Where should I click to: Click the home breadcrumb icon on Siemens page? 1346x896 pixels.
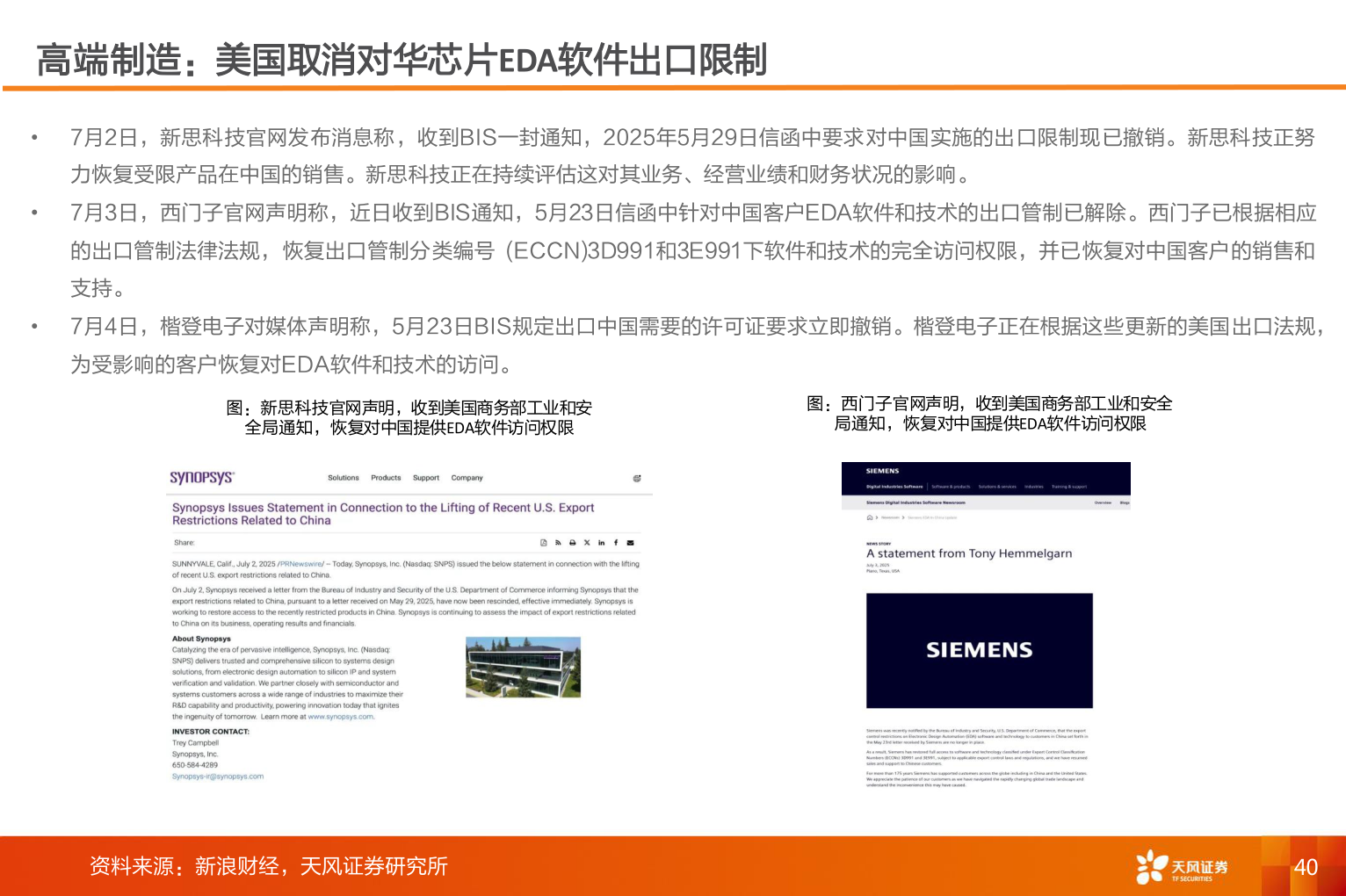point(870,517)
